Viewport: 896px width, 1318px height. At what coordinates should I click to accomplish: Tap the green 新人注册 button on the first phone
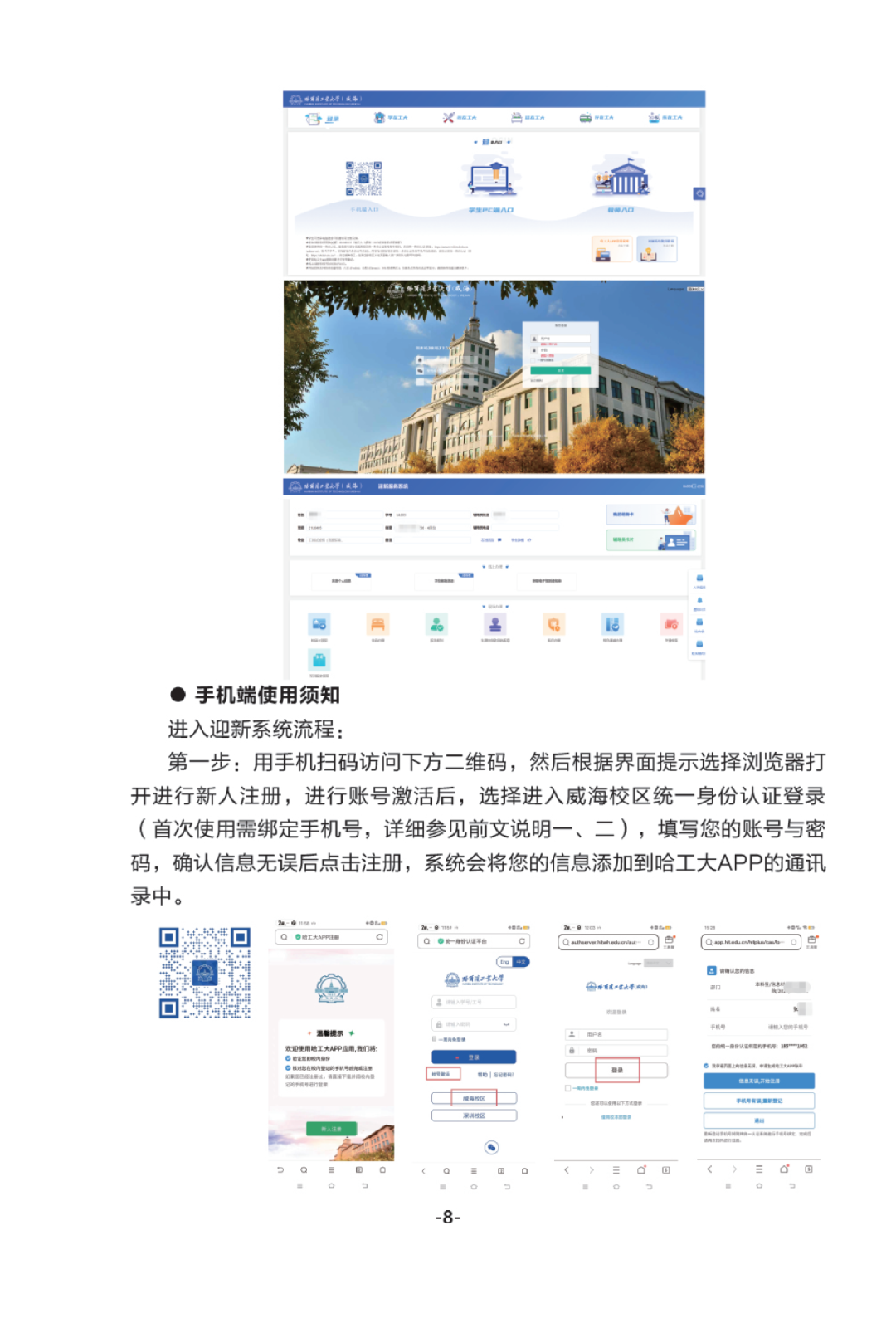tap(331, 1129)
